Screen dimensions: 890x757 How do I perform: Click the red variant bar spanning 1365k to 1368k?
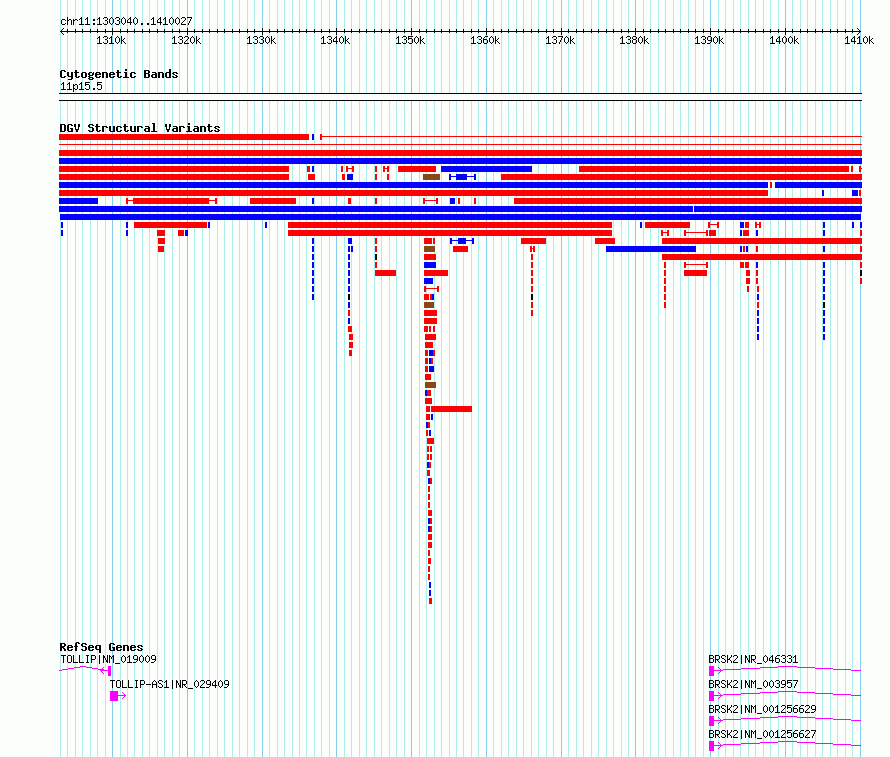coord(534,241)
